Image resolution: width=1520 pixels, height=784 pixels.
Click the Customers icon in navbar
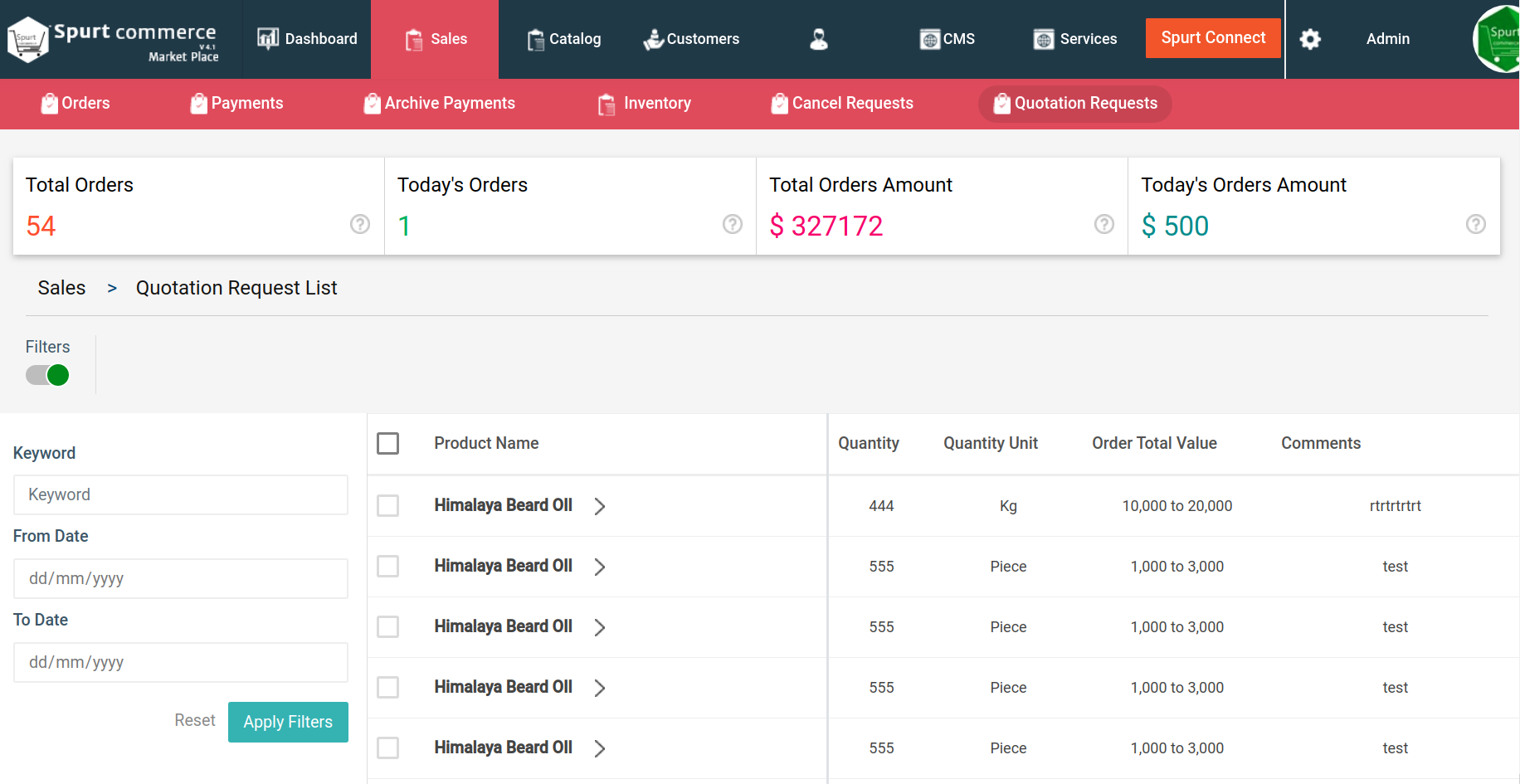[654, 39]
